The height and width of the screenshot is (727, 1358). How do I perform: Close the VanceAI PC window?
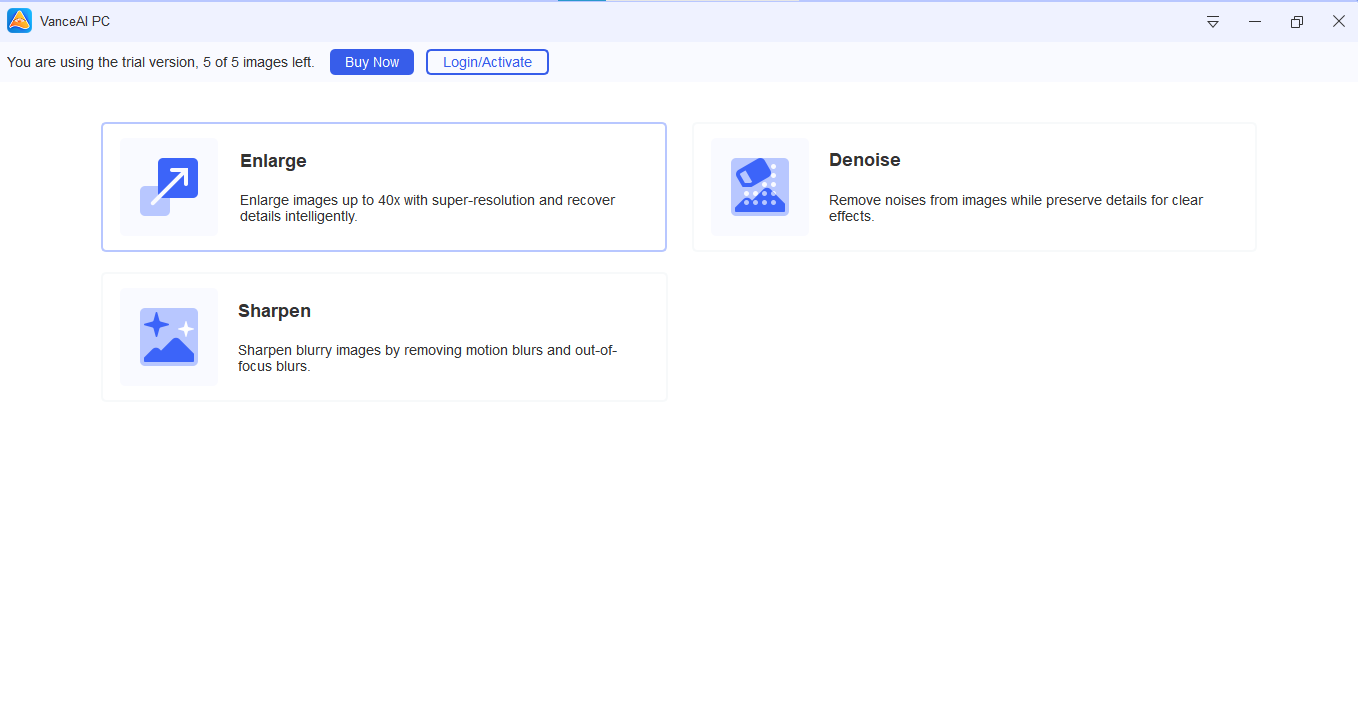point(1339,21)
